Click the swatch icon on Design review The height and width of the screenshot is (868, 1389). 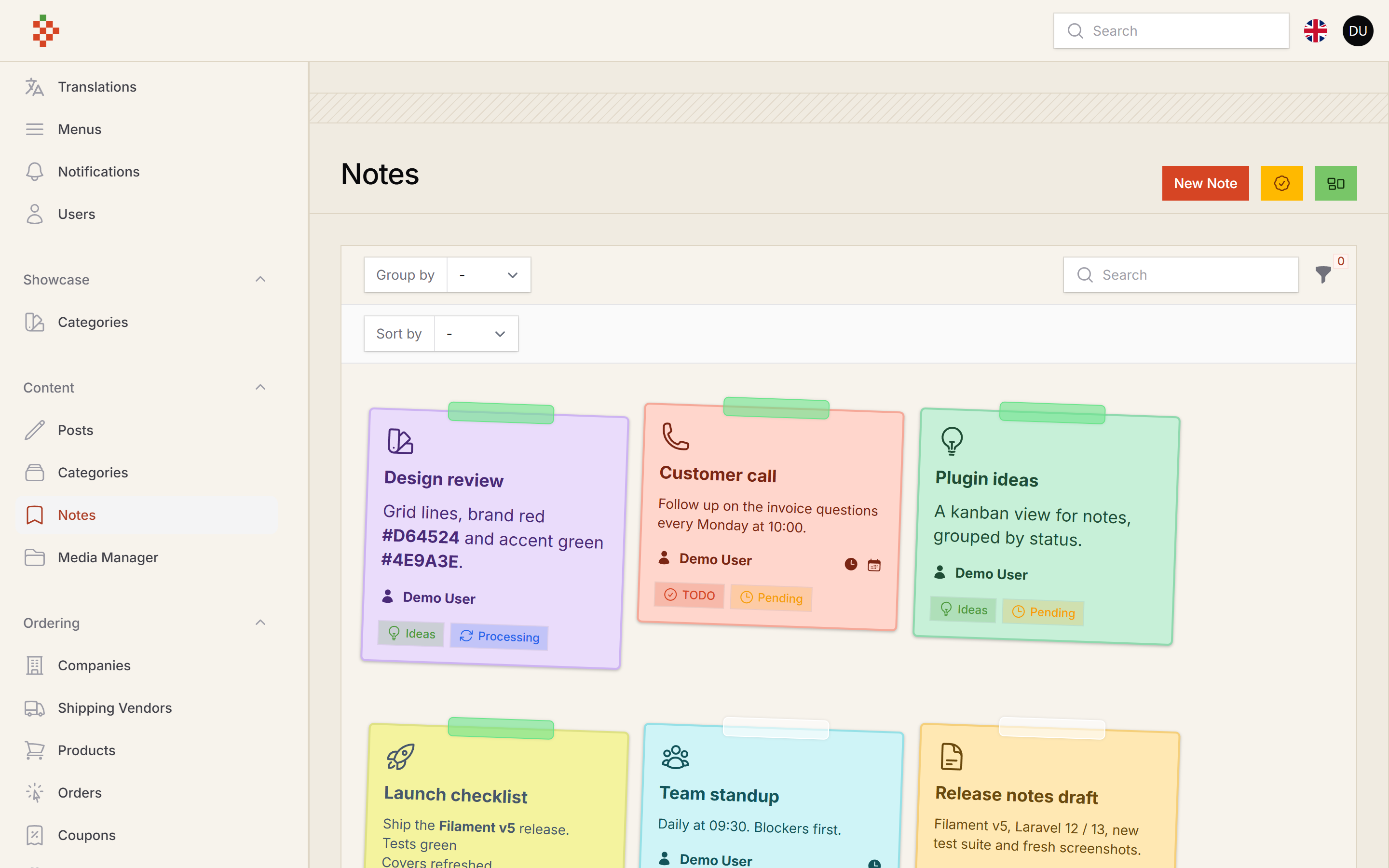tap(400, 441)
